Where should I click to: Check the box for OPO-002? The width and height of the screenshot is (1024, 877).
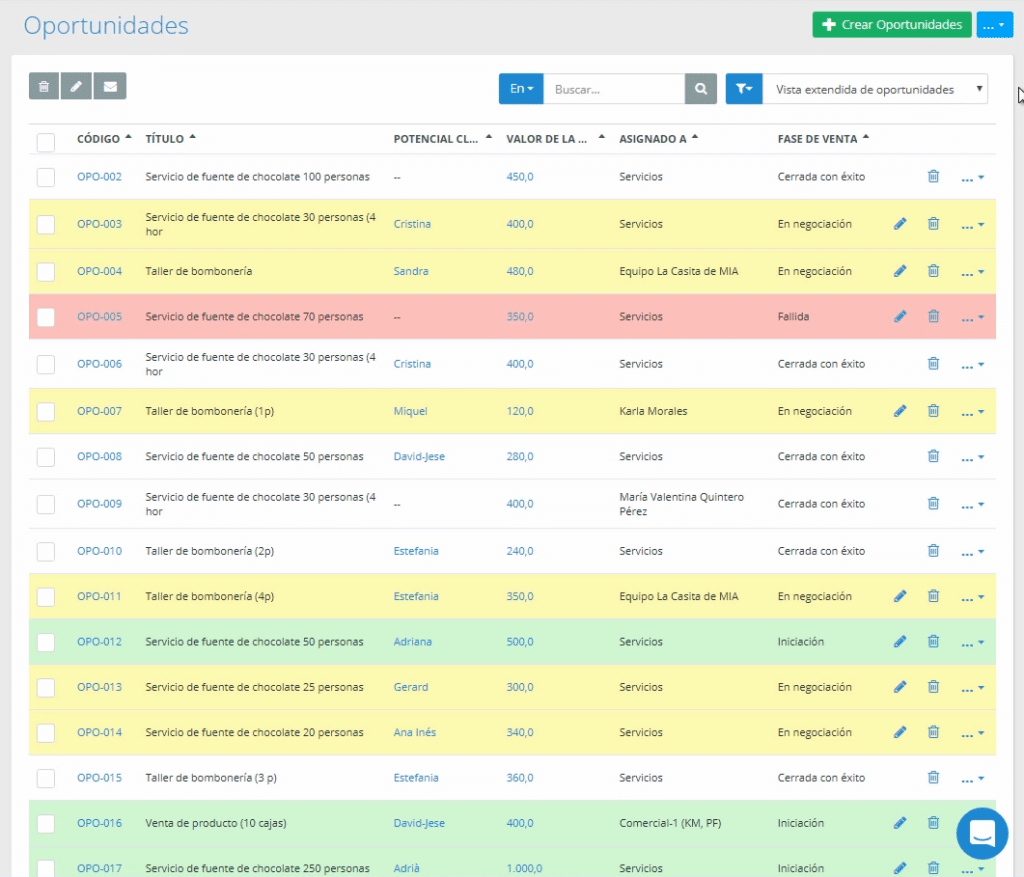[x=46, y=177]
